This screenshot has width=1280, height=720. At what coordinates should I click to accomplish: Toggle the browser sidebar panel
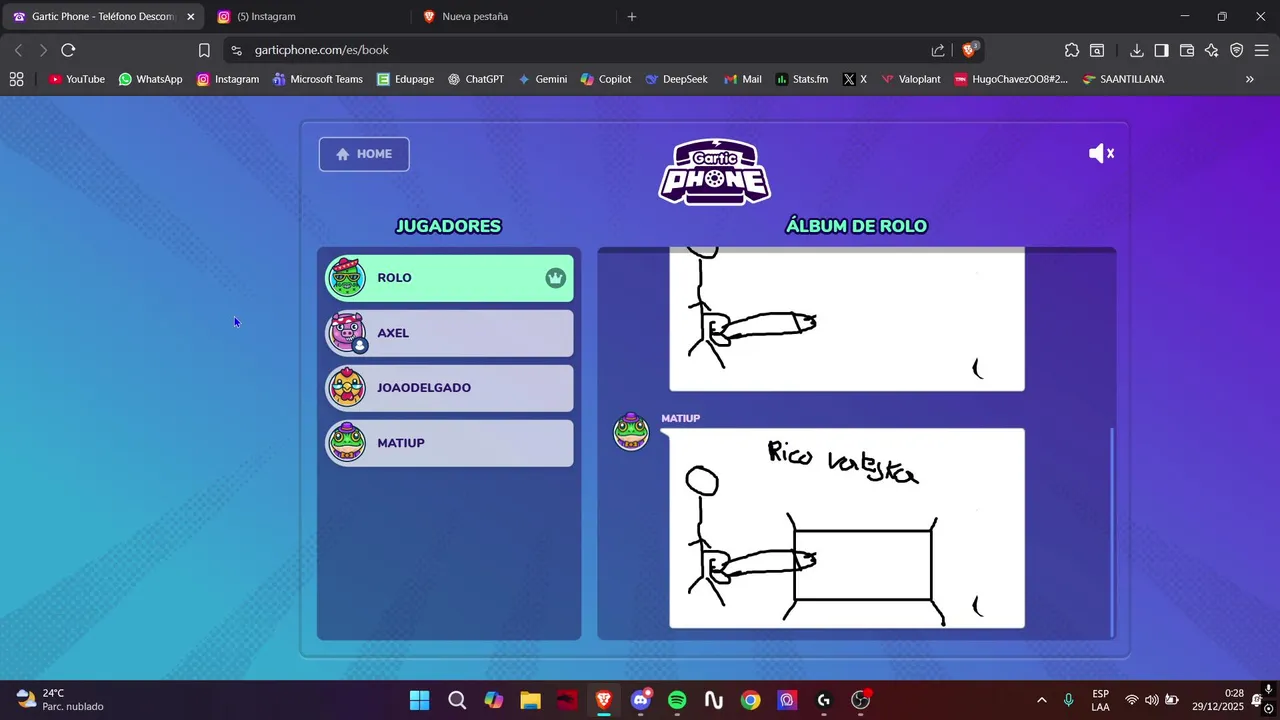(1161, 50)
